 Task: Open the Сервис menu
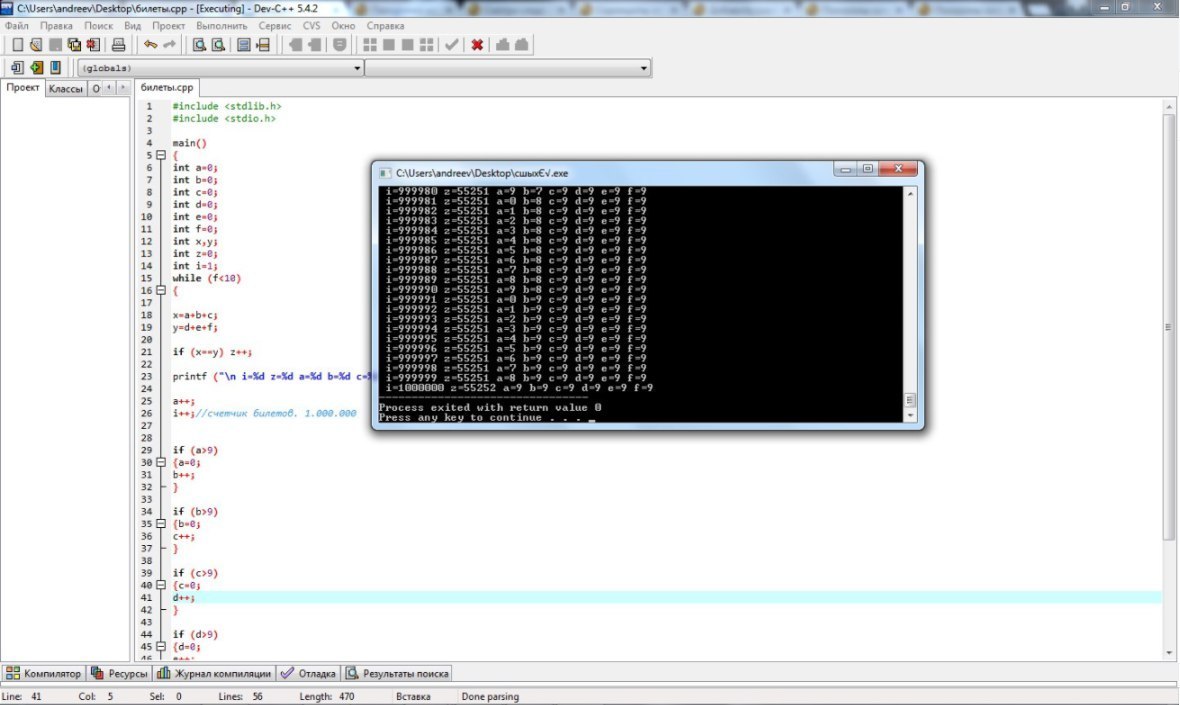click(275, 25)
